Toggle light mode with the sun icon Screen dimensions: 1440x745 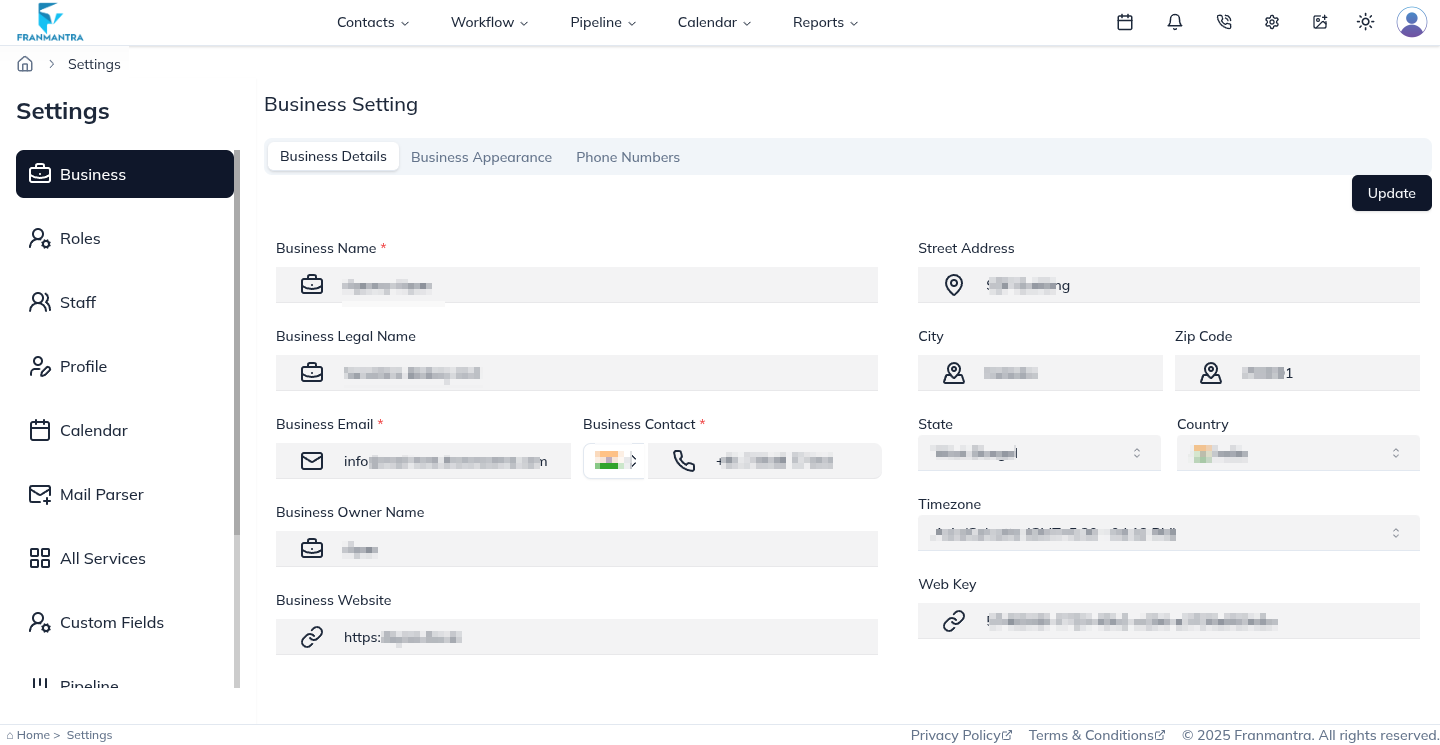(1365, 21)
